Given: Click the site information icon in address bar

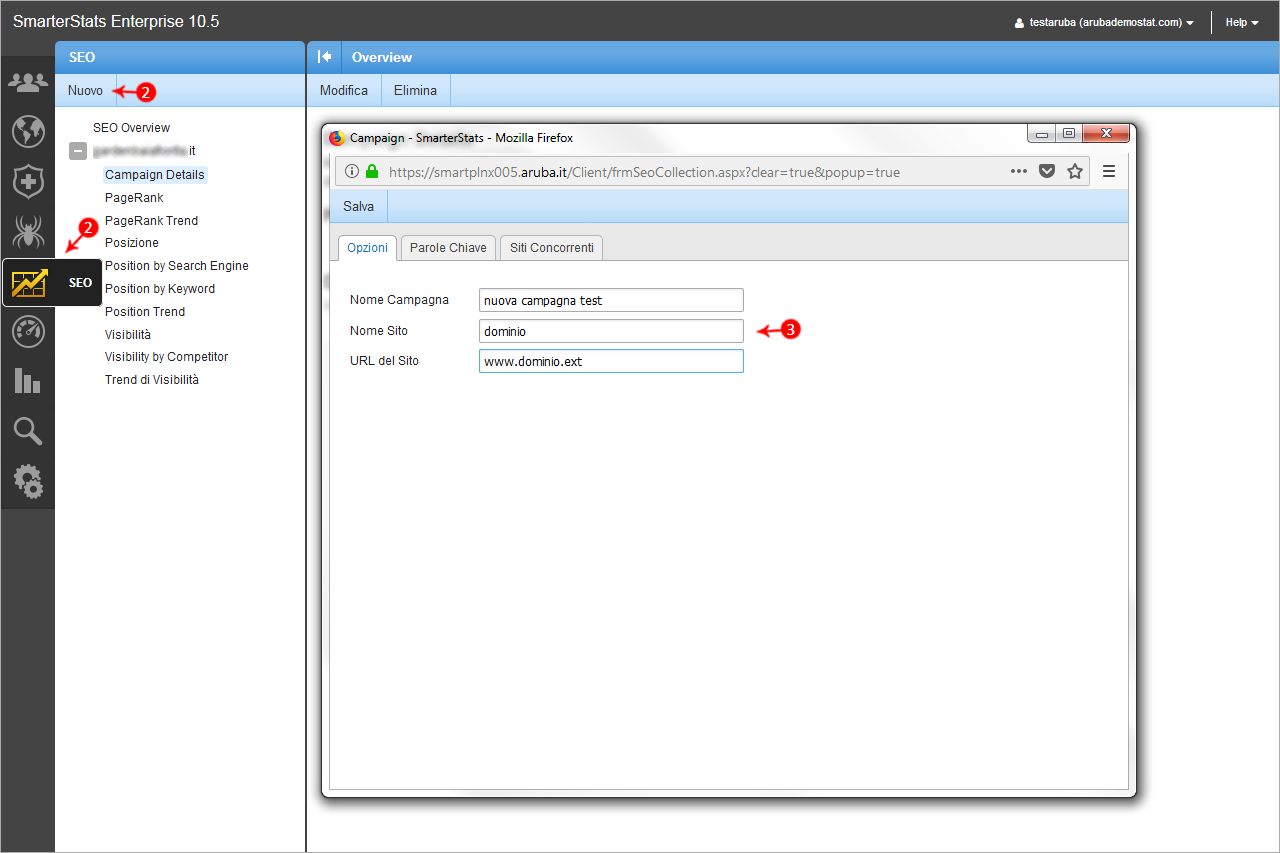Looking at the screenshot, I should pos(352,172).
